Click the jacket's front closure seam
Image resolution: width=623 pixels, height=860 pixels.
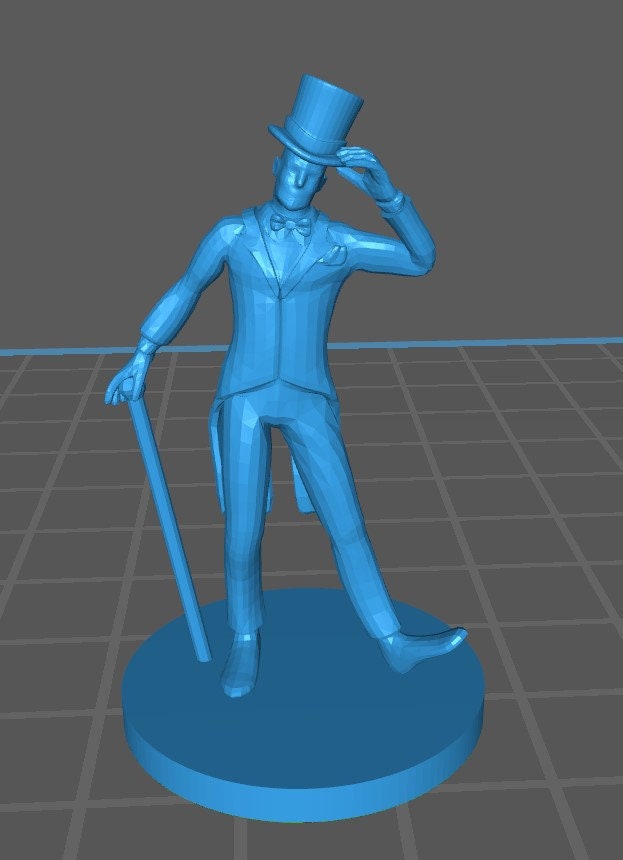pos(283,330)
